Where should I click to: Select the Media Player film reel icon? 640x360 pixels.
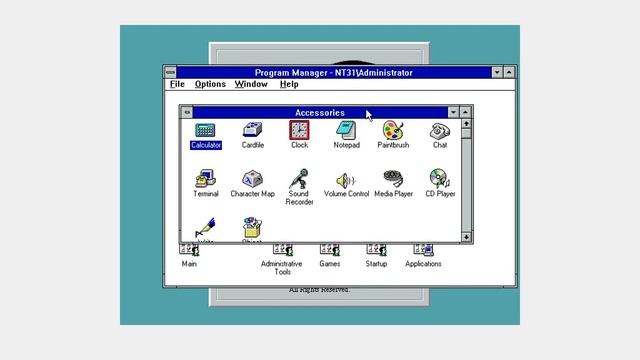click(393, 179)
